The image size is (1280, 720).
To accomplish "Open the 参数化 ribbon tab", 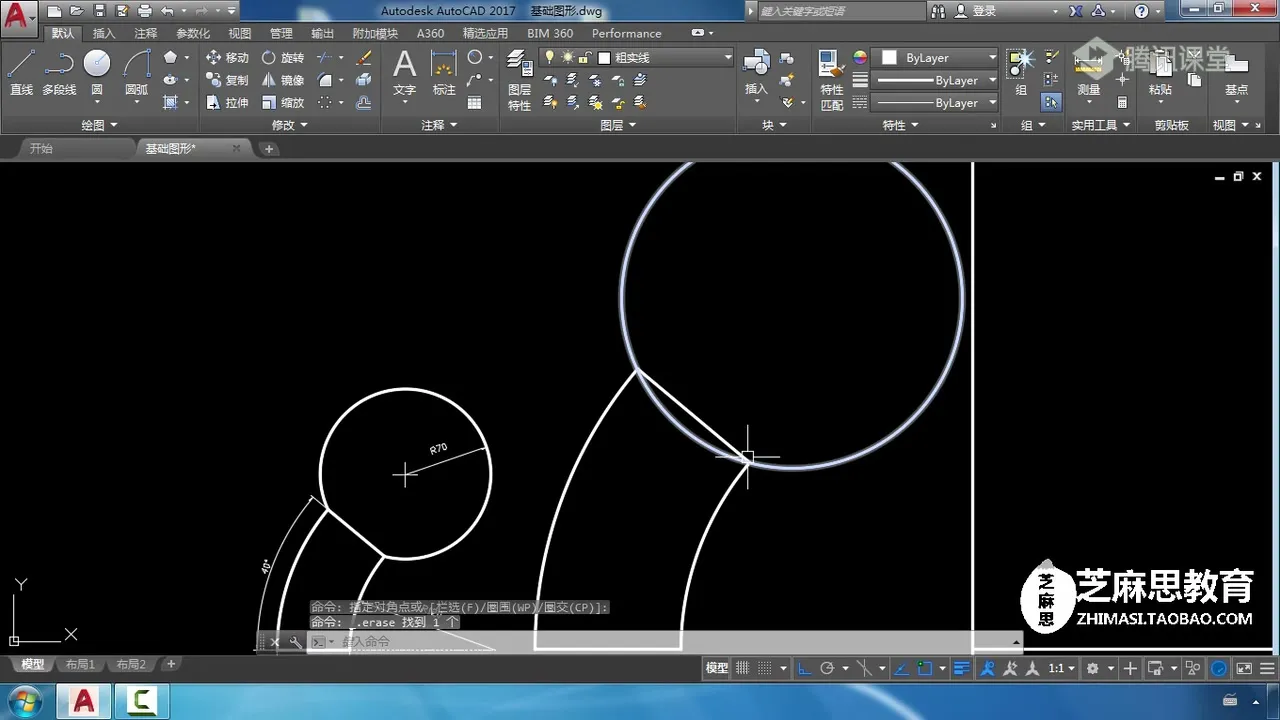I will click(x=193, y=33).
